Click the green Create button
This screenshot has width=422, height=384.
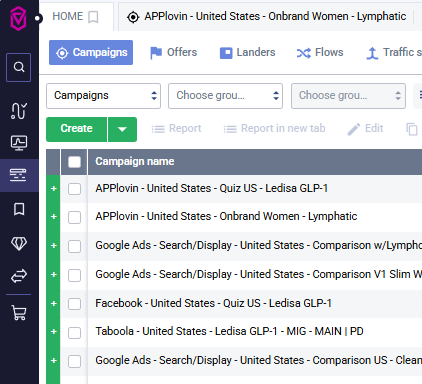tap(77, 129)
